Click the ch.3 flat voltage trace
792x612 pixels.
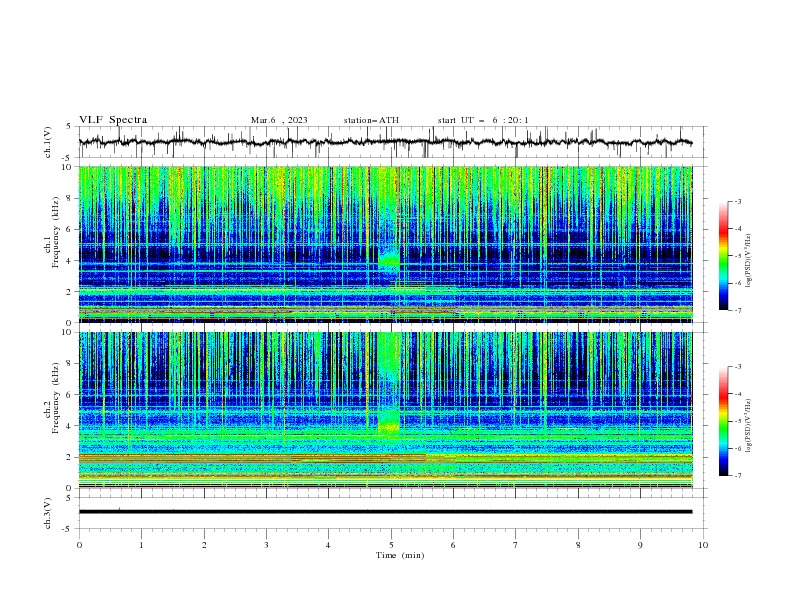pyautogui.click(x=385, y=512)
